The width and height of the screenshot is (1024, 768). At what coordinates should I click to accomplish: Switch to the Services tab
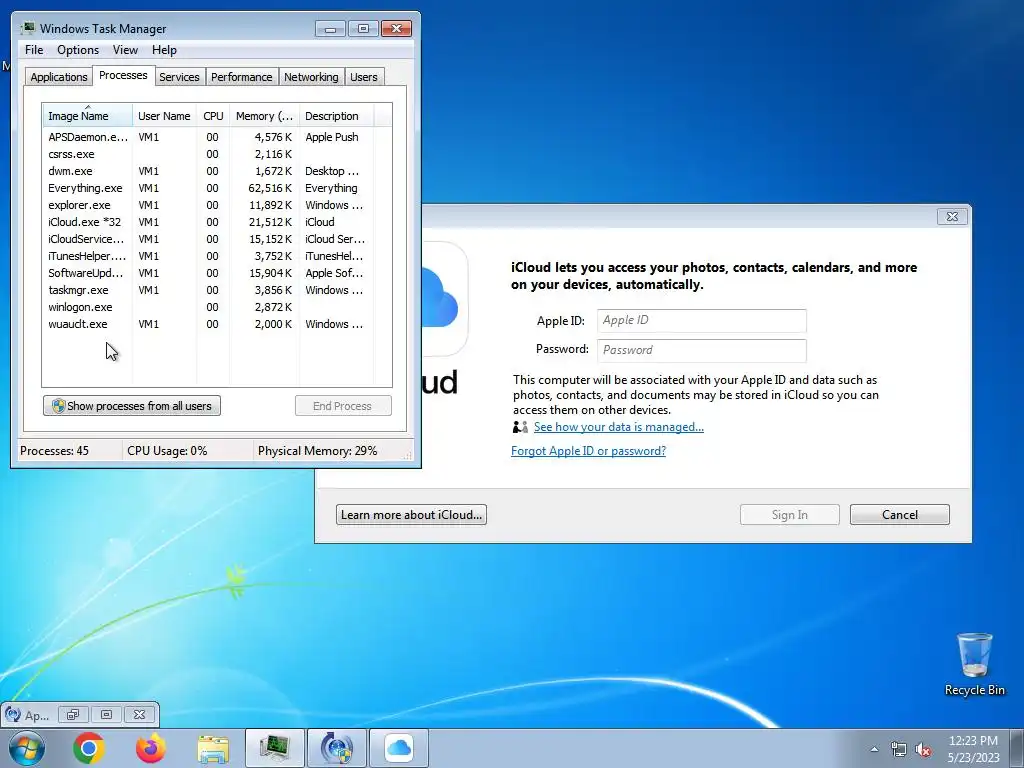pyautogui.click(x=179, y=77)
